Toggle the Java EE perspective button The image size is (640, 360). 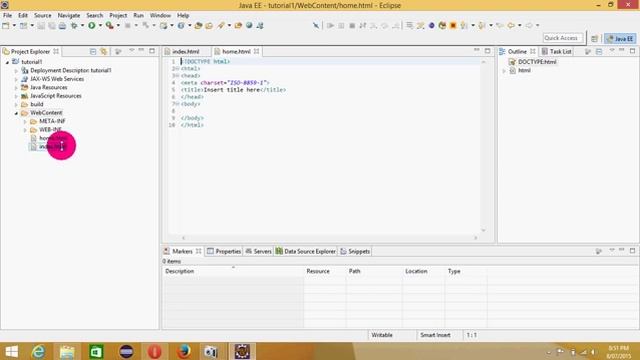pos(620,38)
